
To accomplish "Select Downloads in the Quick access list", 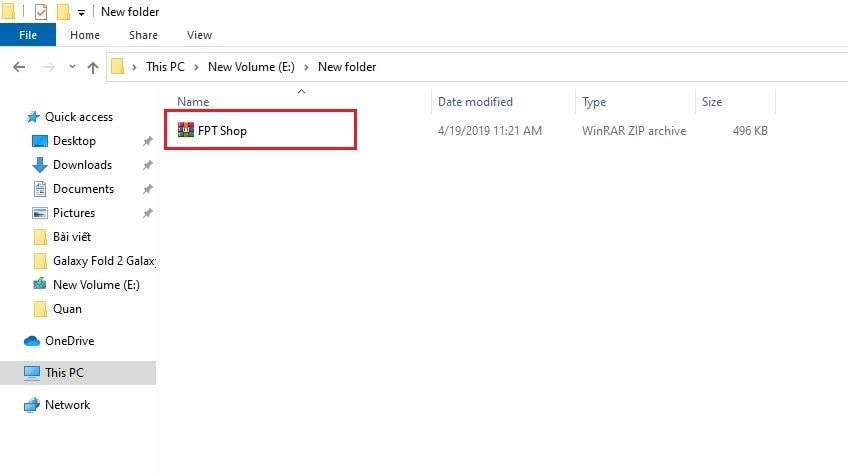I will 82,165.
